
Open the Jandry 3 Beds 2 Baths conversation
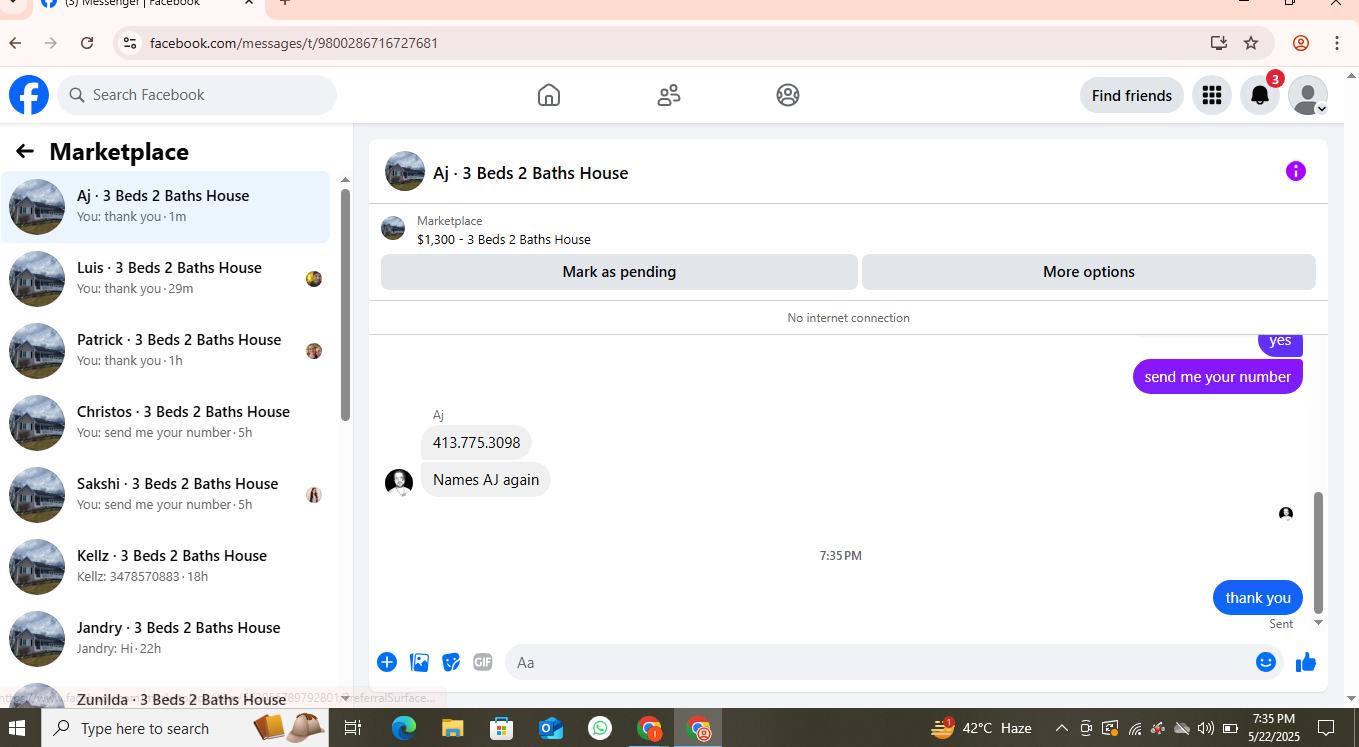(x=166, y=639)
